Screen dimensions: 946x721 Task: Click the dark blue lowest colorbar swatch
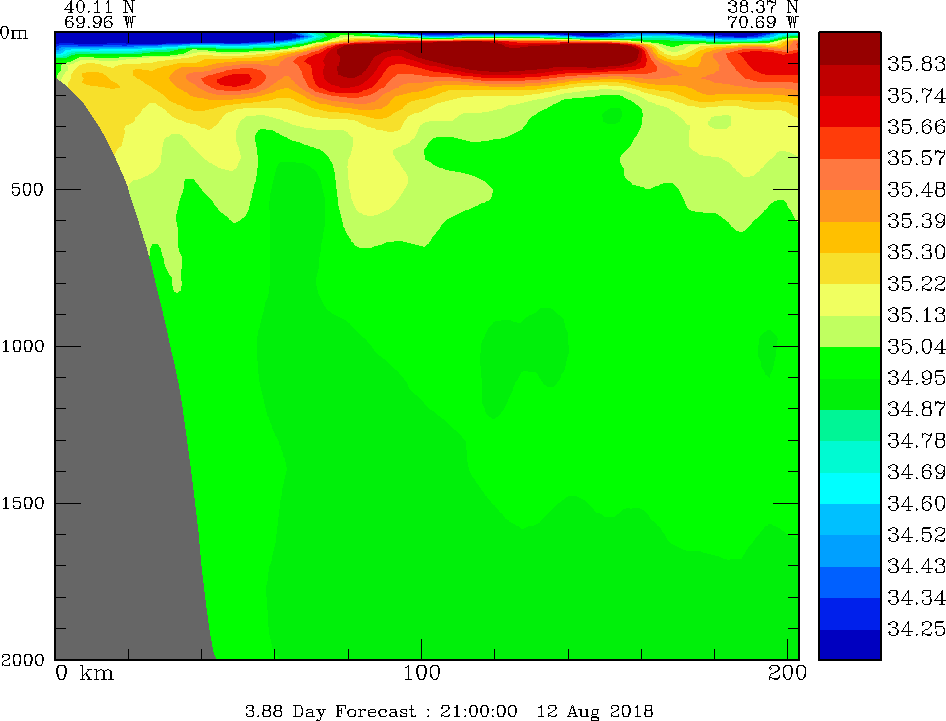(849, 645)
